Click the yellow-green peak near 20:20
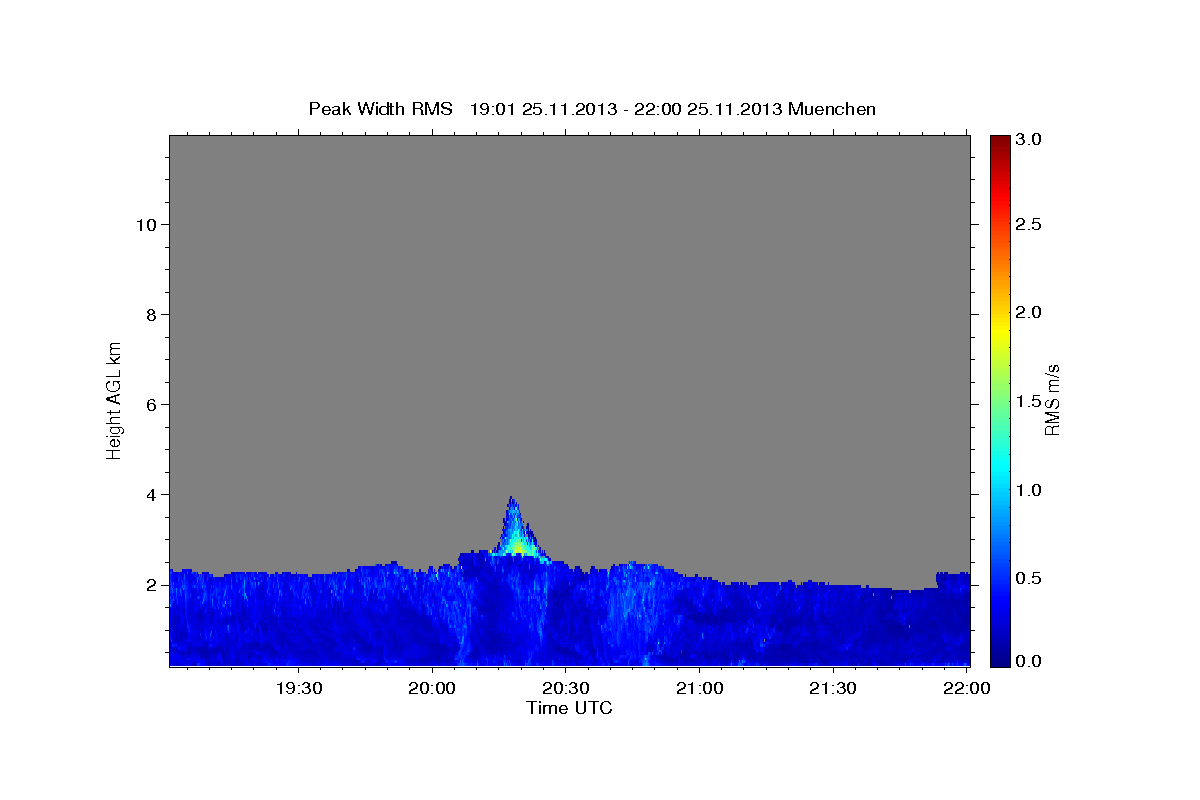Screen dimensions: 1200x800 517,545
